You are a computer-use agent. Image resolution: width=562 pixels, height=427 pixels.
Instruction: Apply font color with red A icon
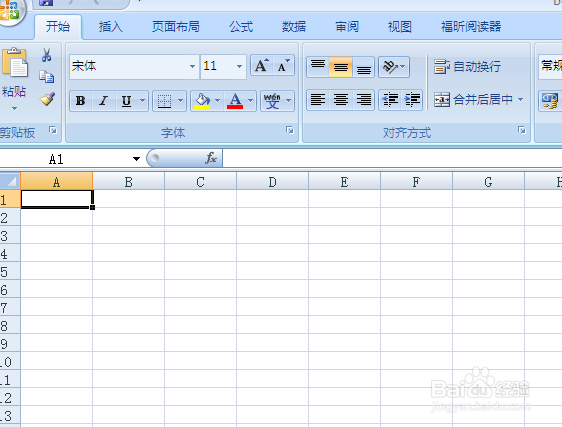[x=235, y=101]
